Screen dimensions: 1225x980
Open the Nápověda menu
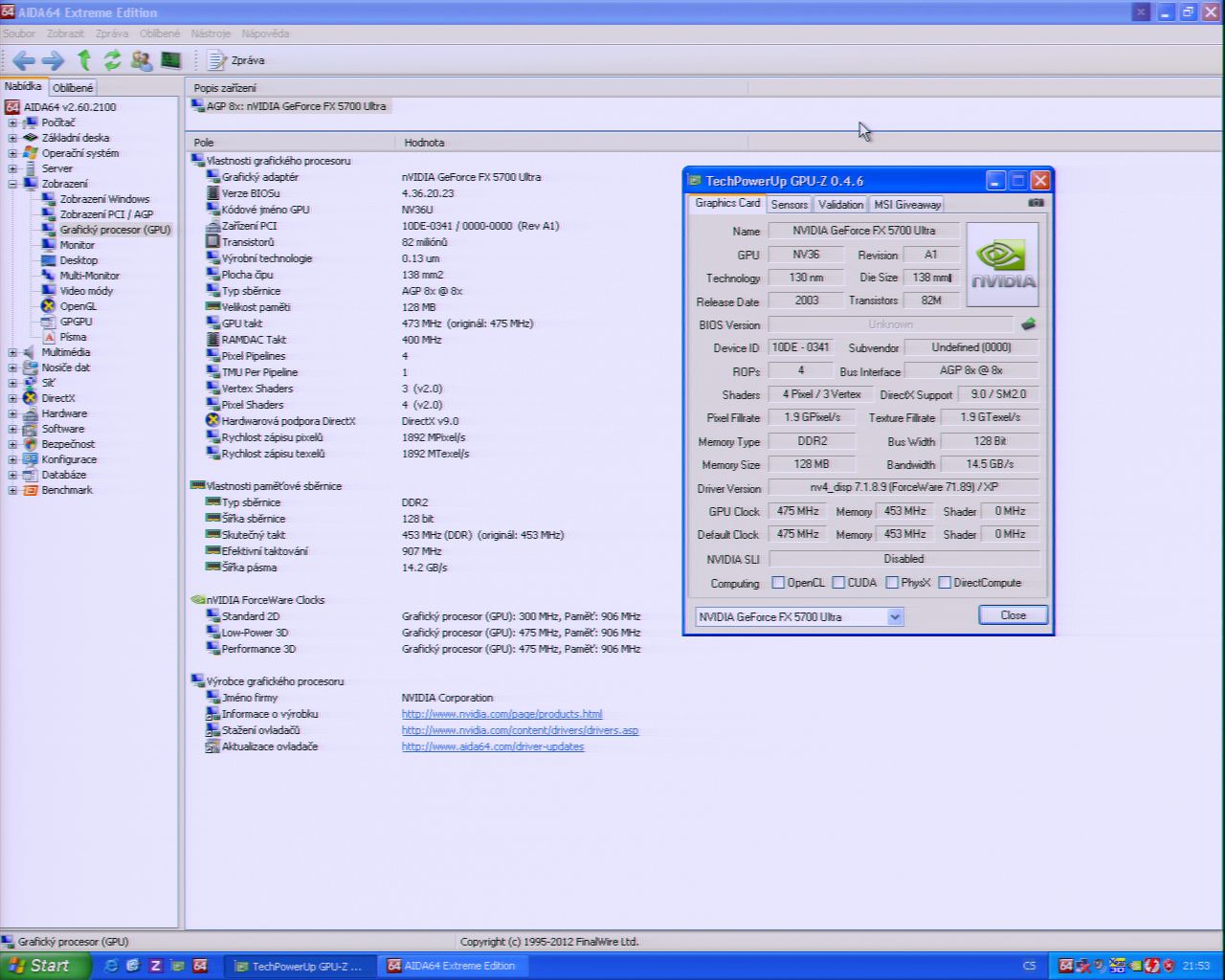(265, 33)
